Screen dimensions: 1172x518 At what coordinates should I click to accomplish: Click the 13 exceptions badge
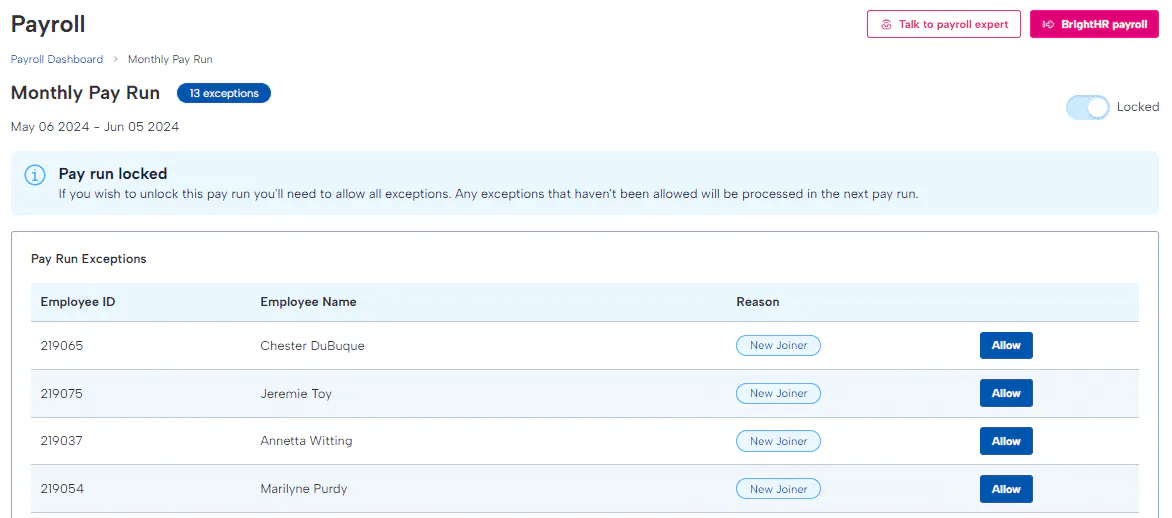pyautogui.click(x=224, y=94)
